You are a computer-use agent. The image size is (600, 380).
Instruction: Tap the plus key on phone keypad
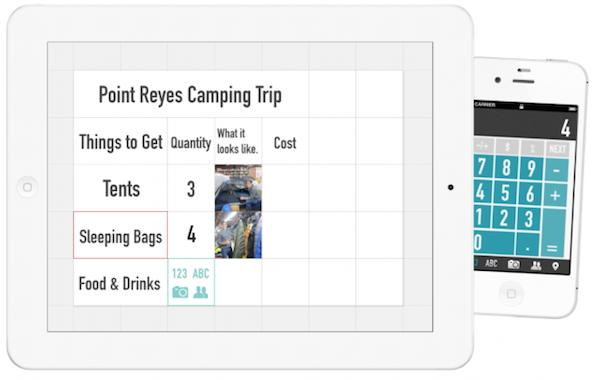(555, 195)
